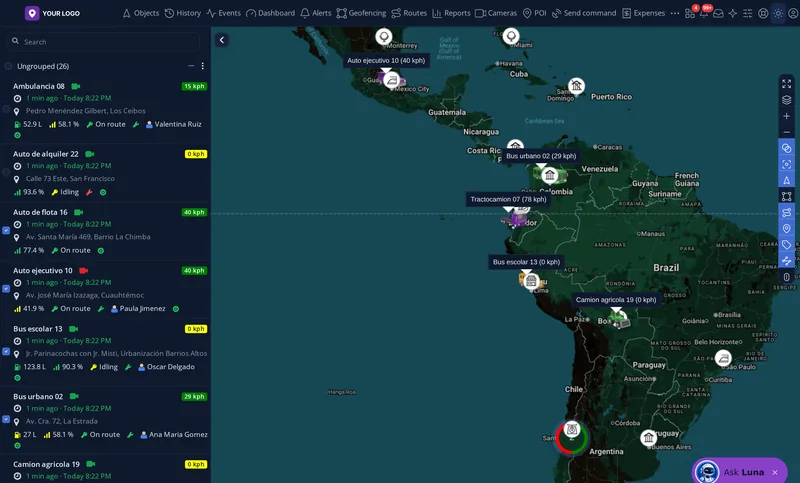Open Ambulancia 08 camera icon
This screenshot has height=483, width=800.
[76, 86]
